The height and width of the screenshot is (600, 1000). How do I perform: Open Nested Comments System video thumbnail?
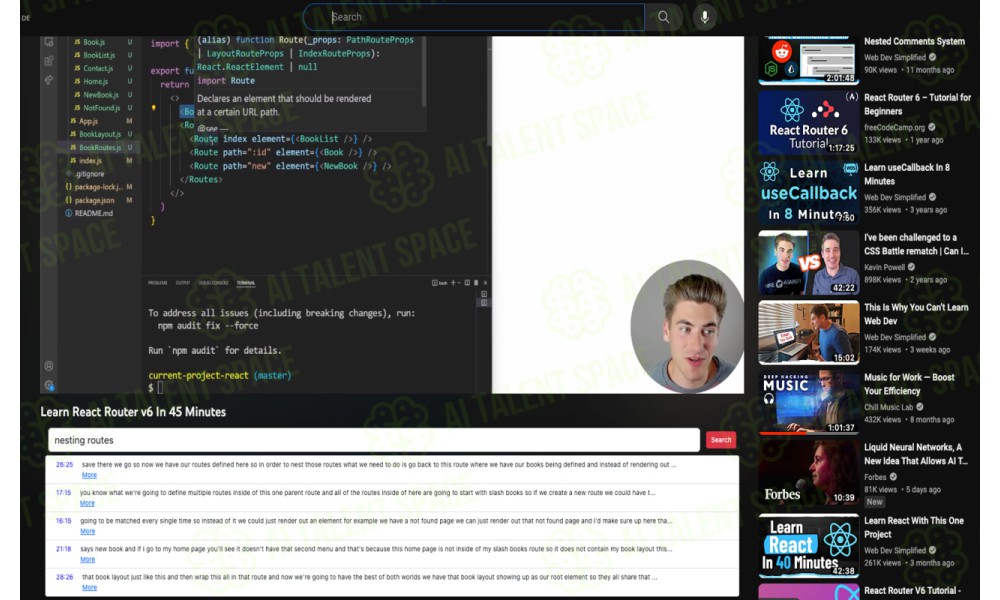click(x=809, y=60)
